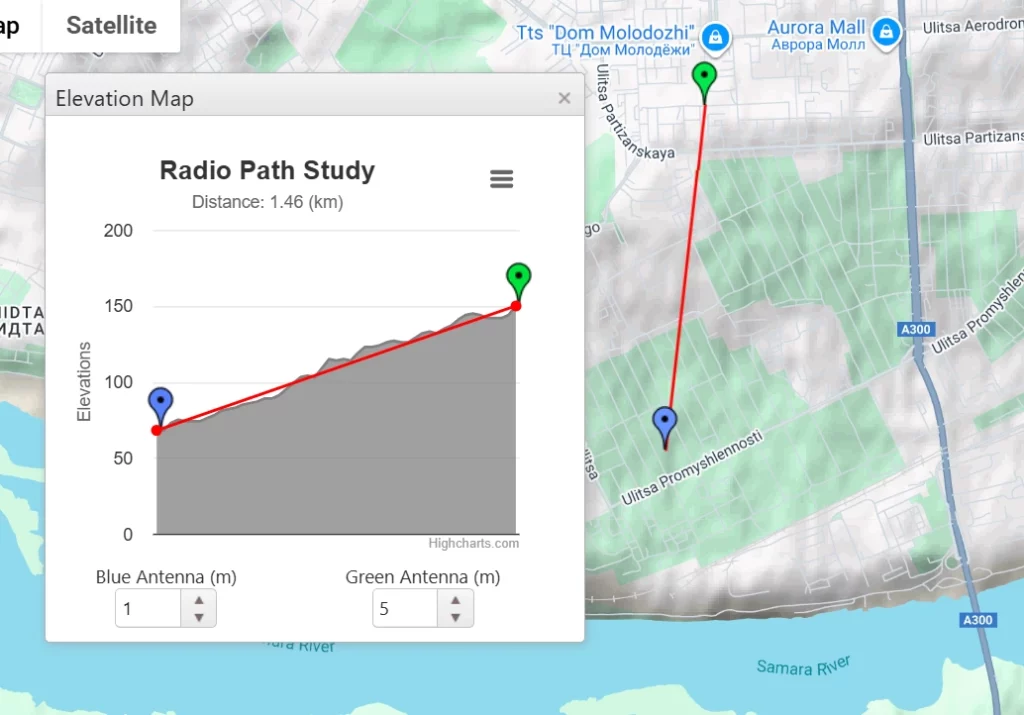The width and height of the screenshot is (1024, 715).
Task: Switch to Satellite map view
Action: pyautogui.click(x=111, y=26)
